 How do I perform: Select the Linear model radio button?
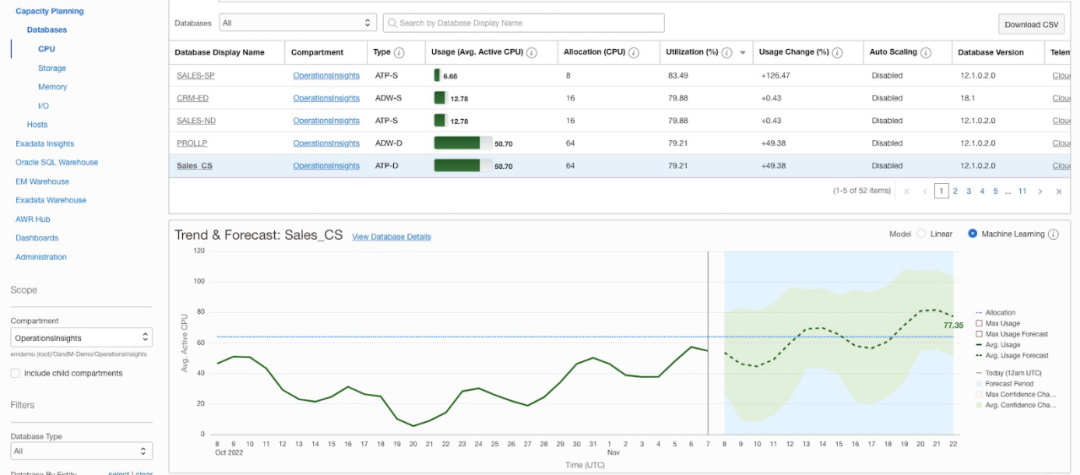click(x=921, y=234)
